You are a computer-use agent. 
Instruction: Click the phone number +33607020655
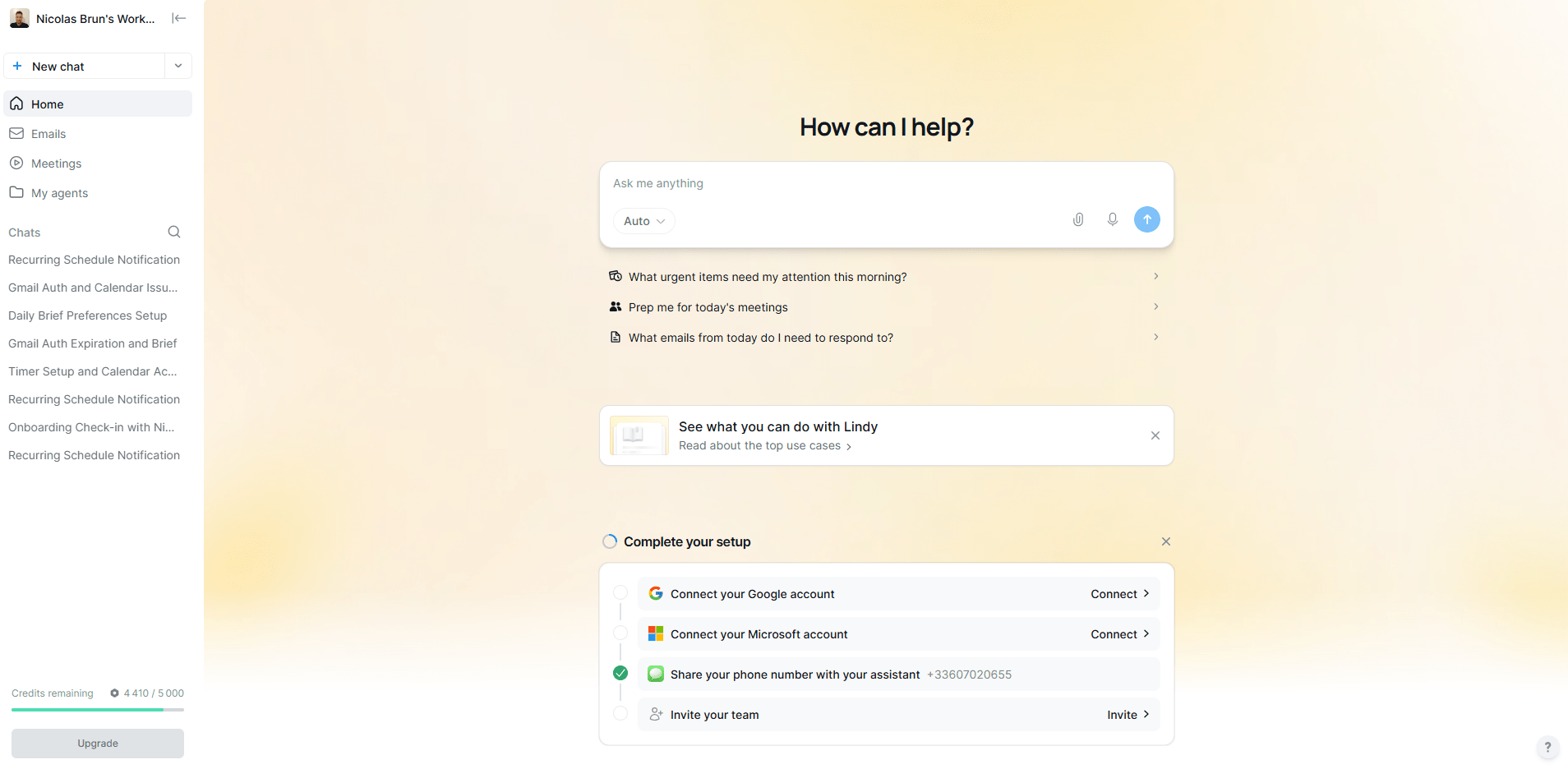point(969,675)
